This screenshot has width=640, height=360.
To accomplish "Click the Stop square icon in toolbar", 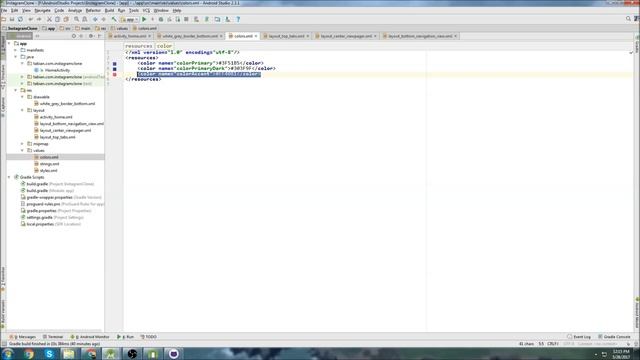I will click(x=186, y=19).
